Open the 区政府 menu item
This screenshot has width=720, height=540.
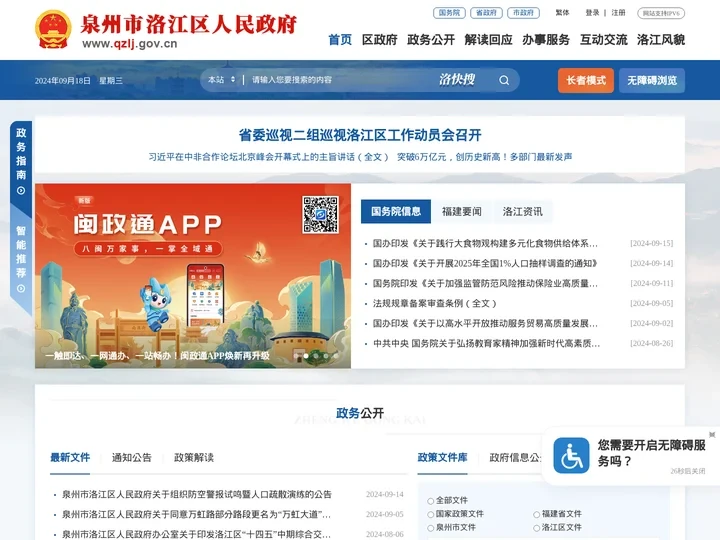click(x=379, y=40)
